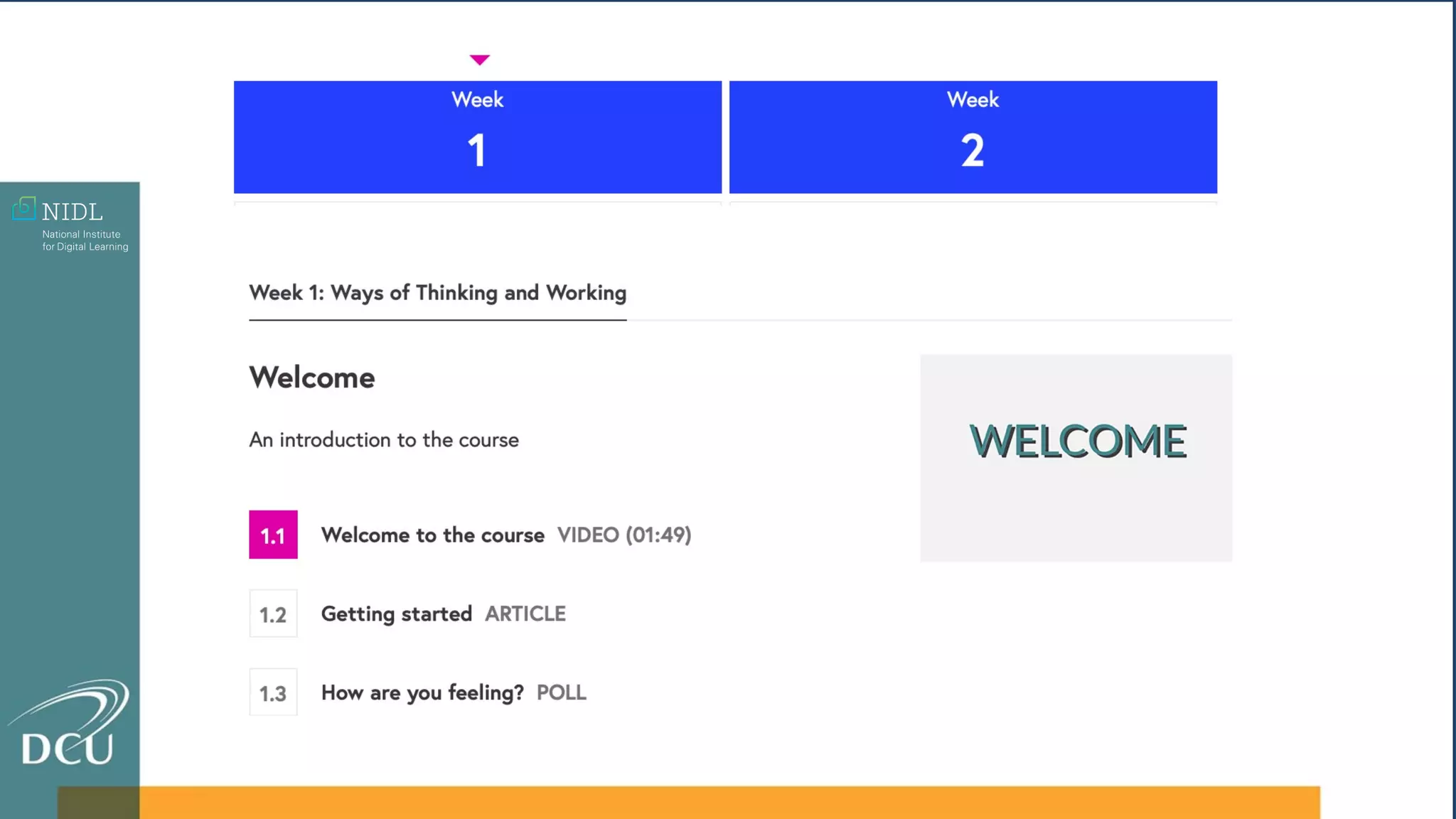Click the POLL type label
This screenshot has width=1456, height=819.
click(x=561, y=692)
